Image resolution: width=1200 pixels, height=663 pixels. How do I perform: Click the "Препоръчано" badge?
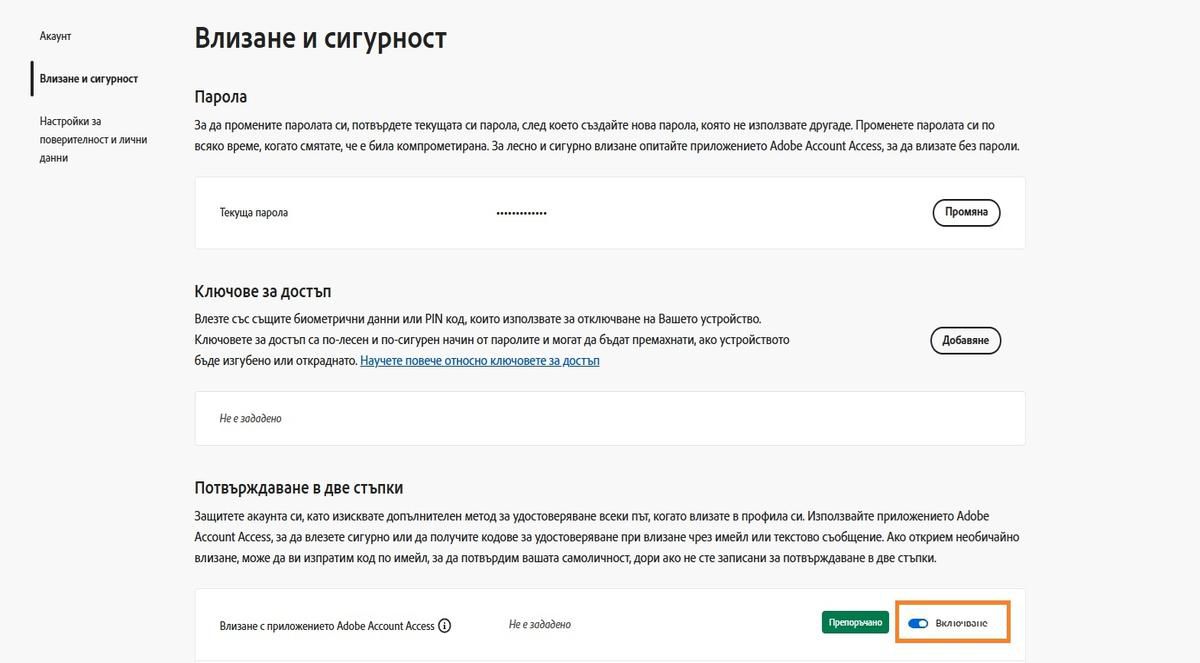855,621
